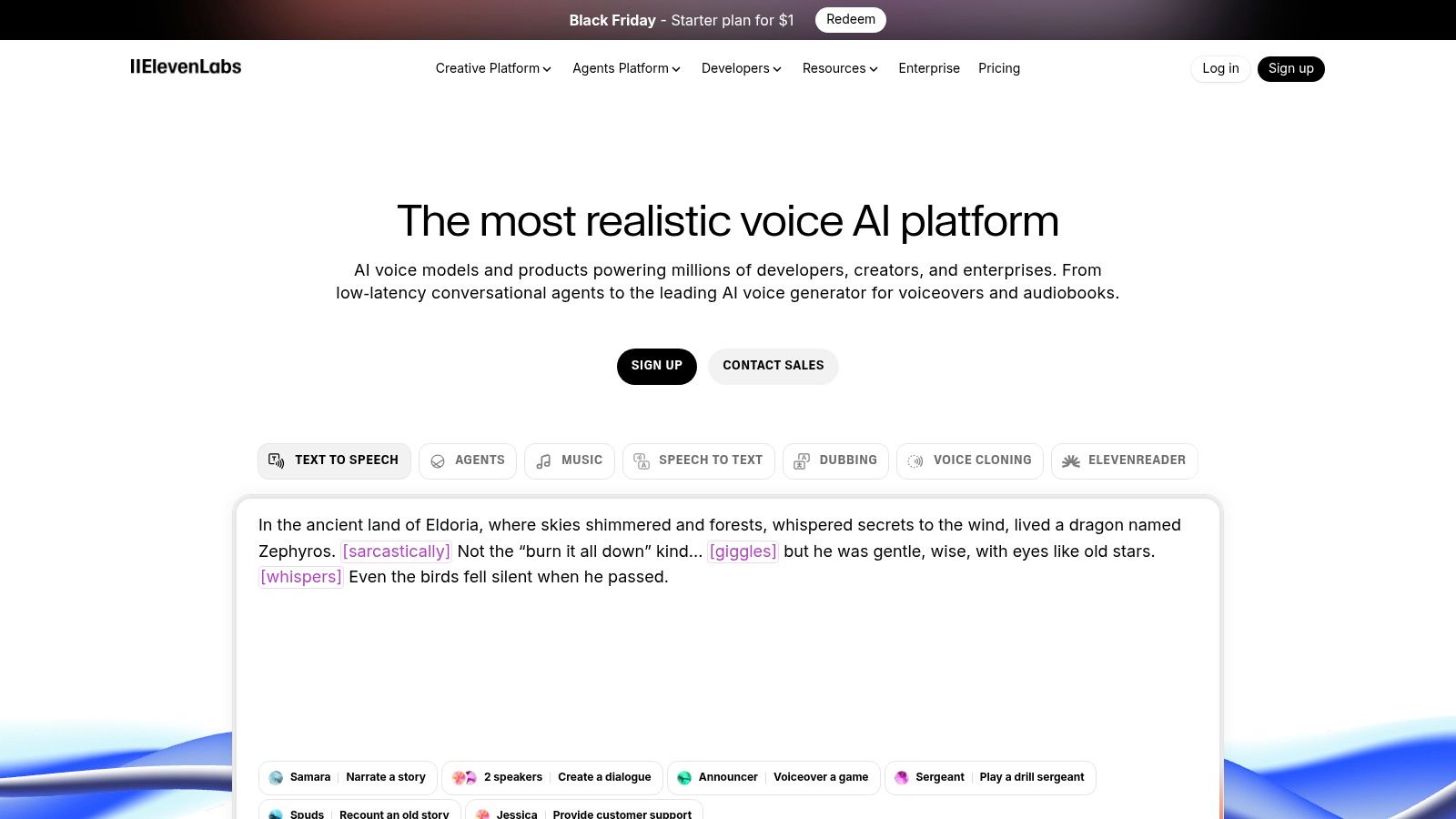Click Samara's voice avatar
Screen dimensions: 1456x819
coord(276,777)
